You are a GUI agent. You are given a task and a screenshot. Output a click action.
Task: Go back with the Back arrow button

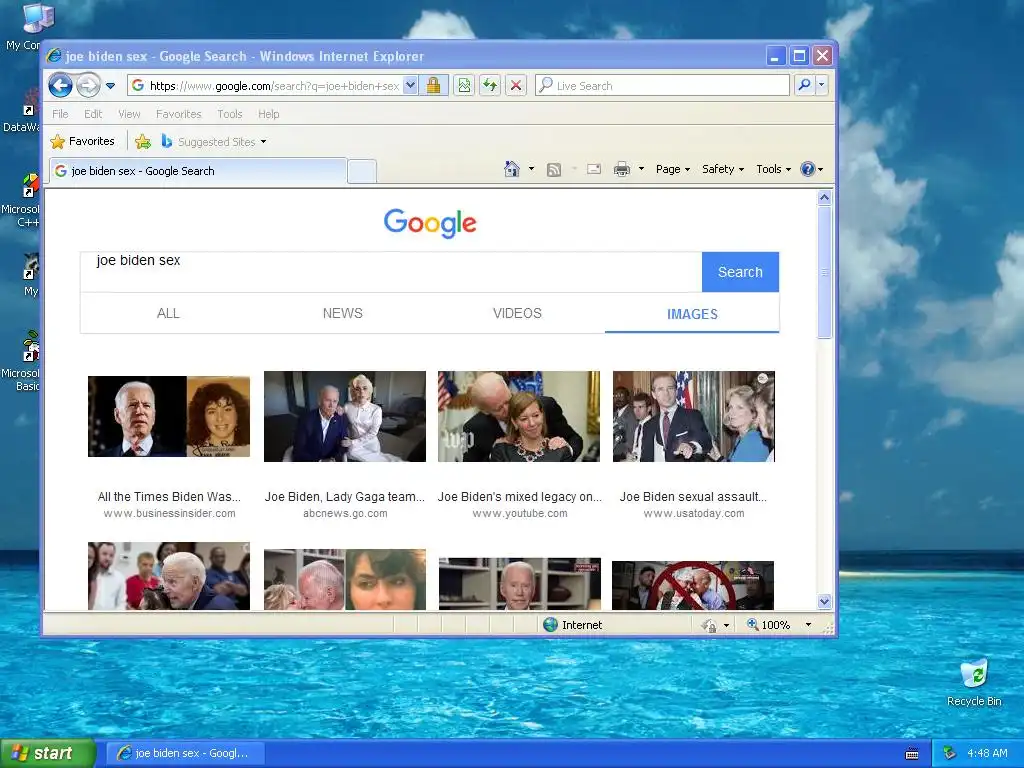point(60,86)
